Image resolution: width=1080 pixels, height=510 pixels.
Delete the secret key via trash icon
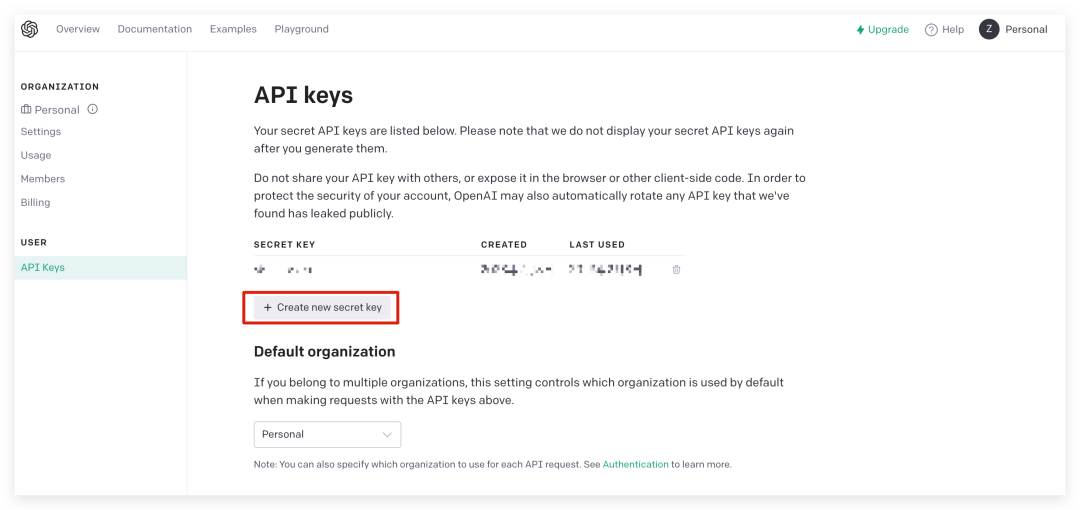(x=677, y=270)
